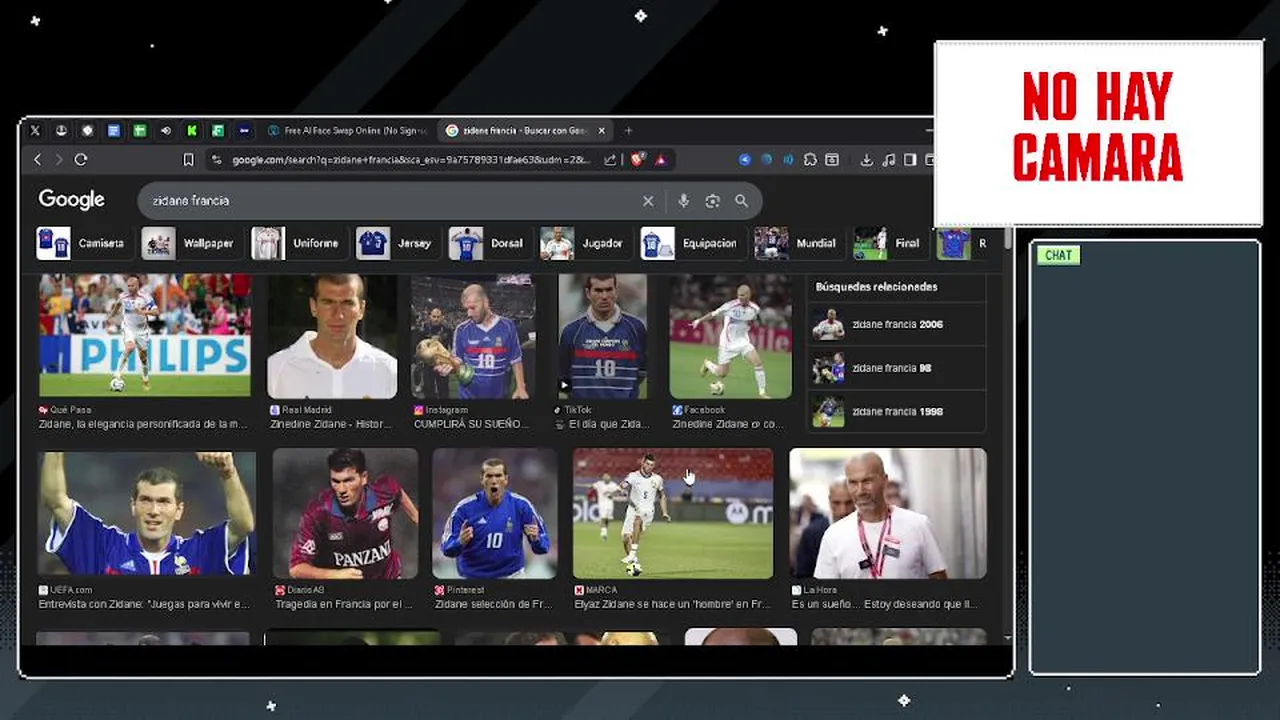Image resolution: width=1280 pixels, height=720 pixels.
Task: Focus the Google search box
Action: tap(390, 201)
